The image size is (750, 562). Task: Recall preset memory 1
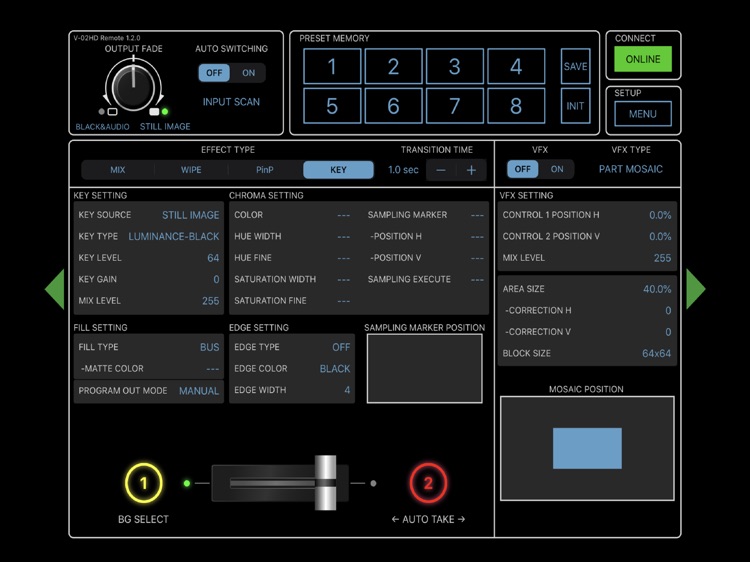(332, 66)
